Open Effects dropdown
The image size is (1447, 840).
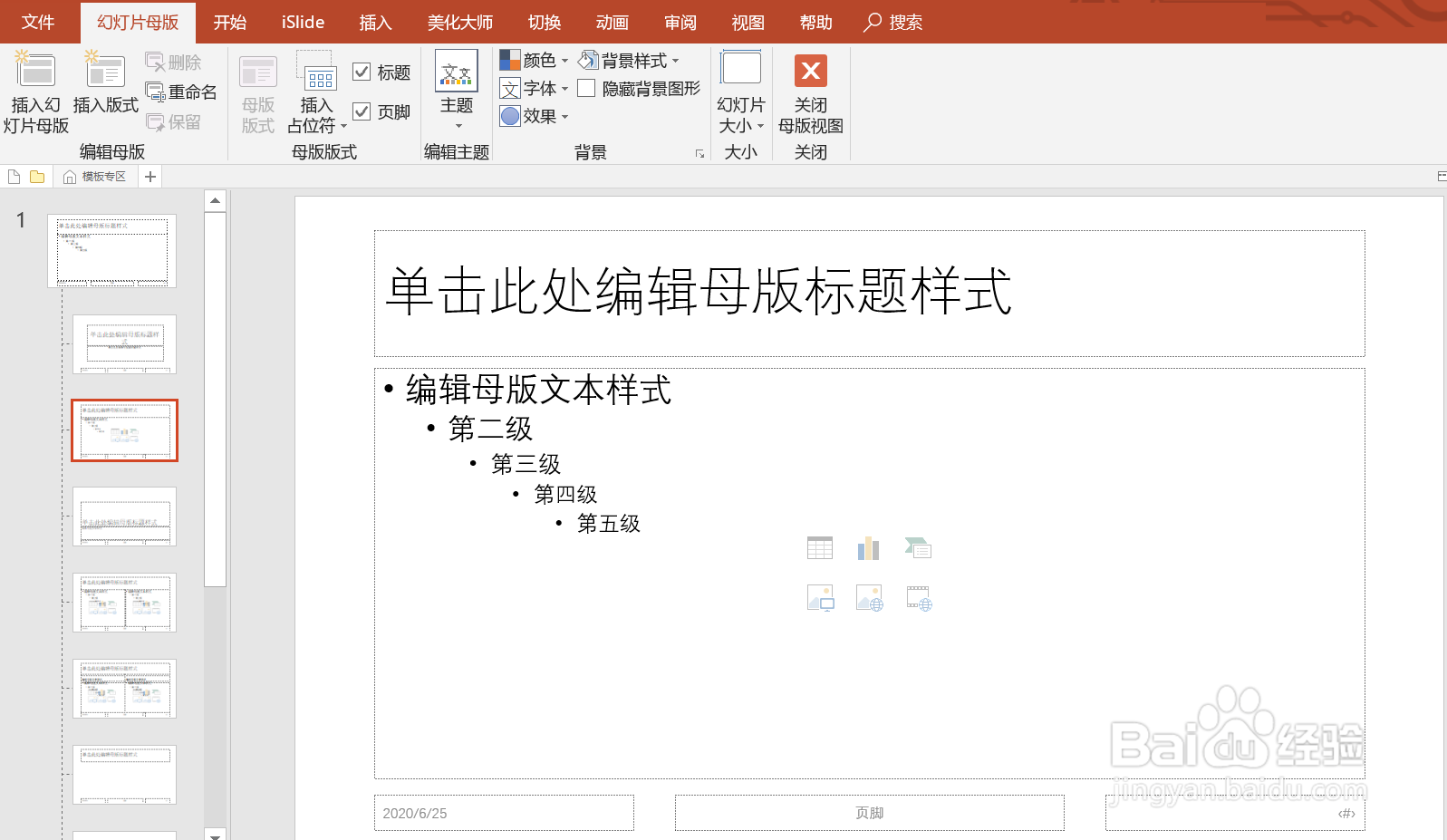click(535, 116)
